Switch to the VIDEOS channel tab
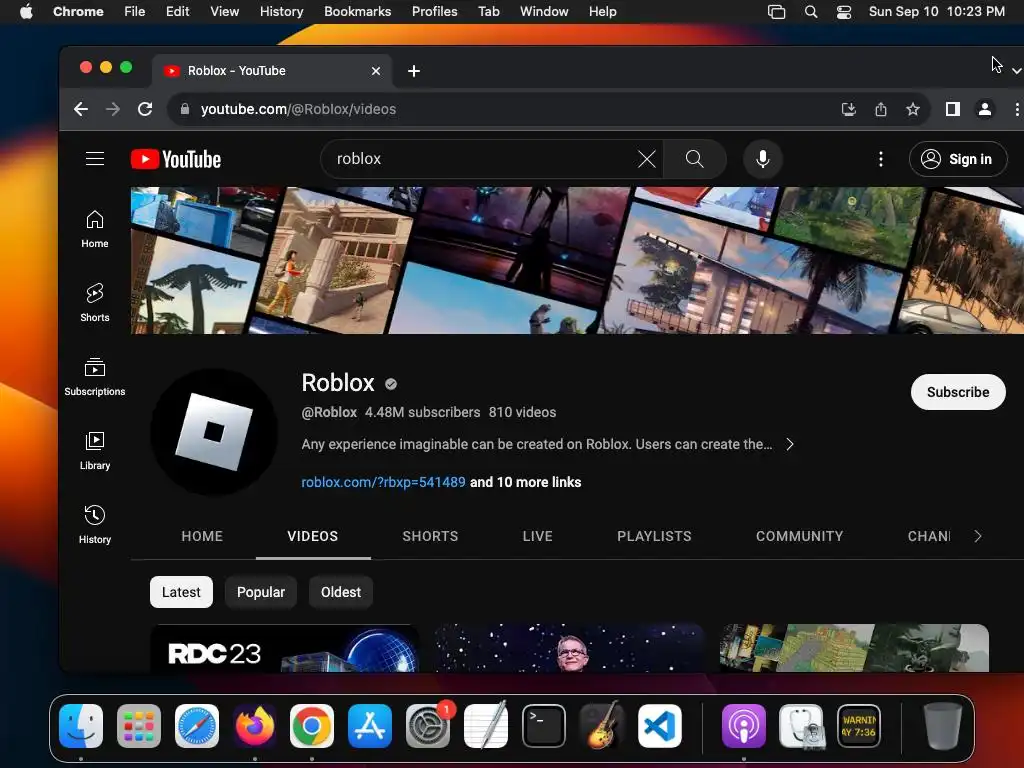 [313, 536]
